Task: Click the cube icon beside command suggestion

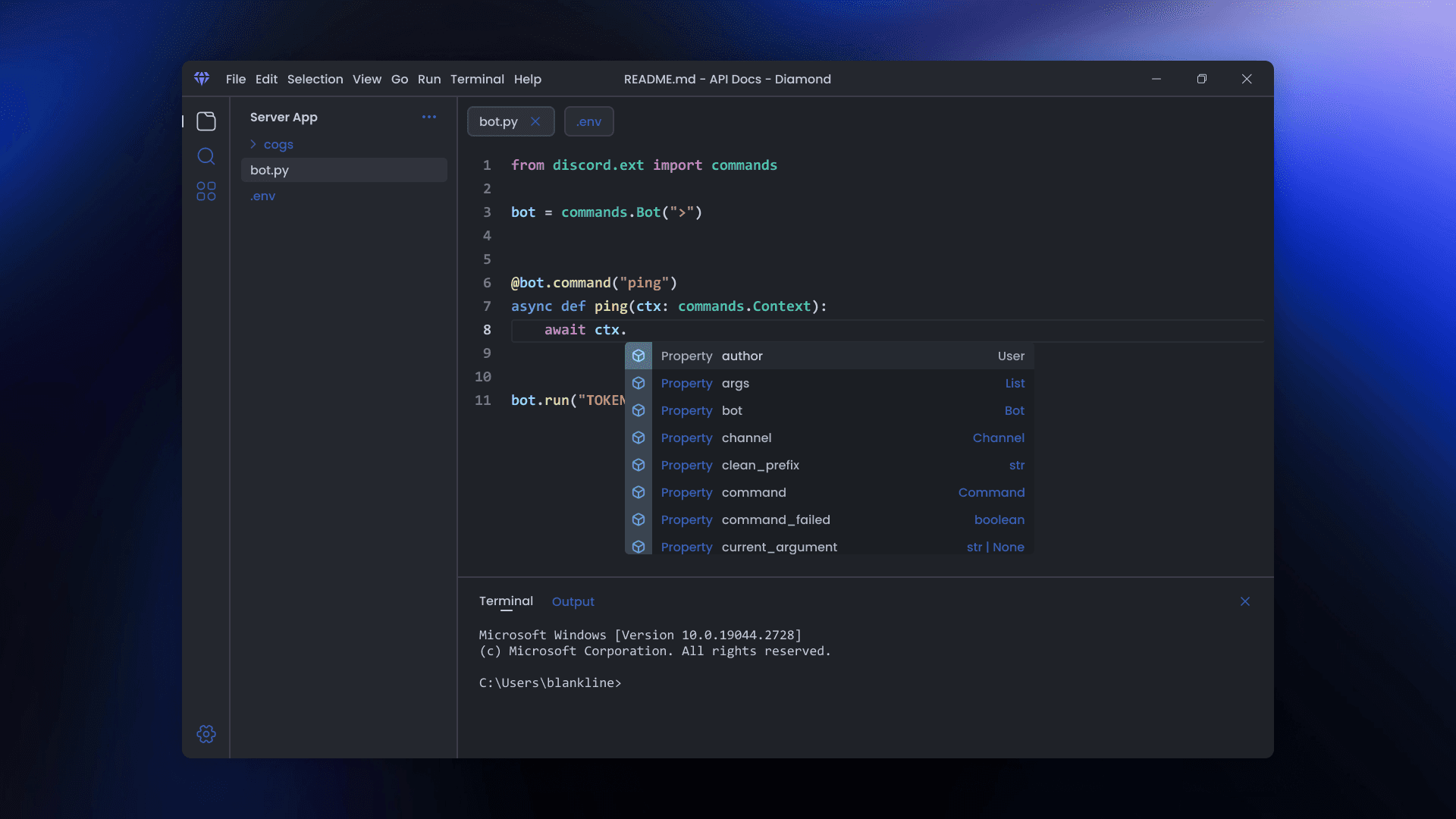Action: 639,492
